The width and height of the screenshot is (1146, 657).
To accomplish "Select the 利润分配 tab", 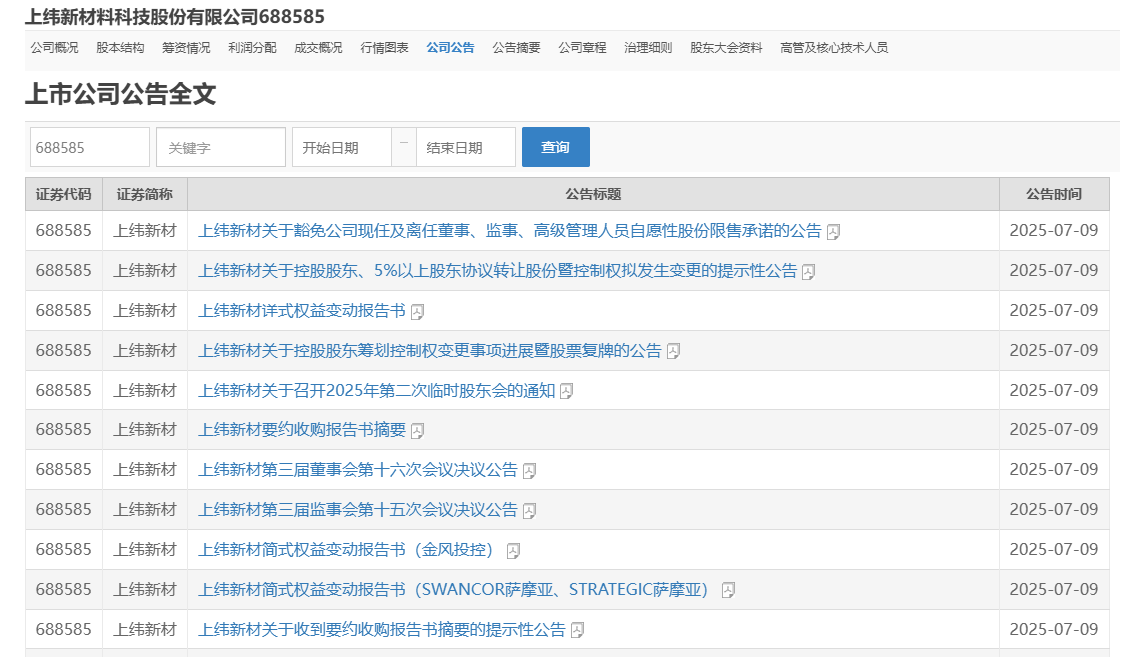I will click(252, 47).
